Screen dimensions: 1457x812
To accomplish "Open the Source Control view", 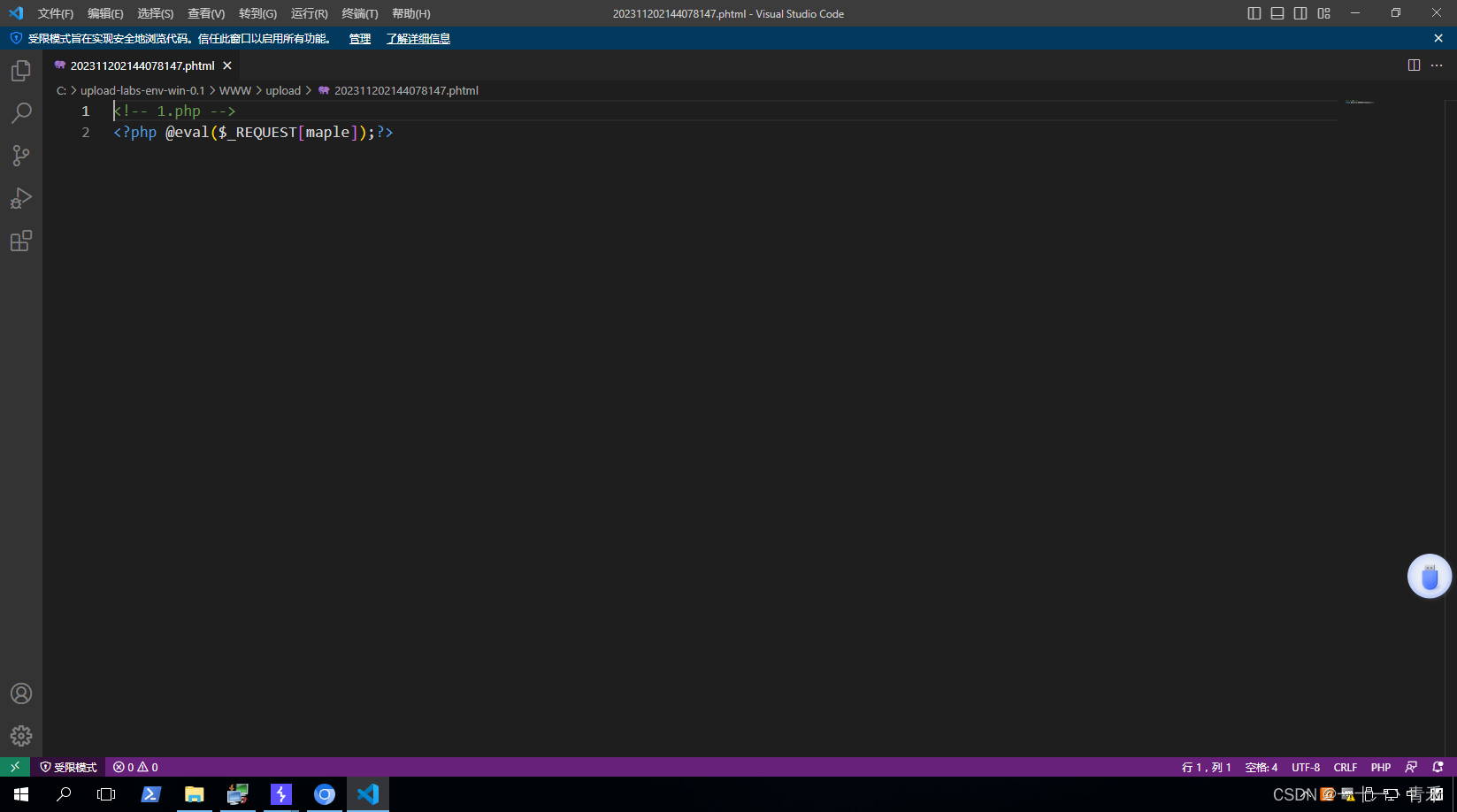I will point(21,156).
